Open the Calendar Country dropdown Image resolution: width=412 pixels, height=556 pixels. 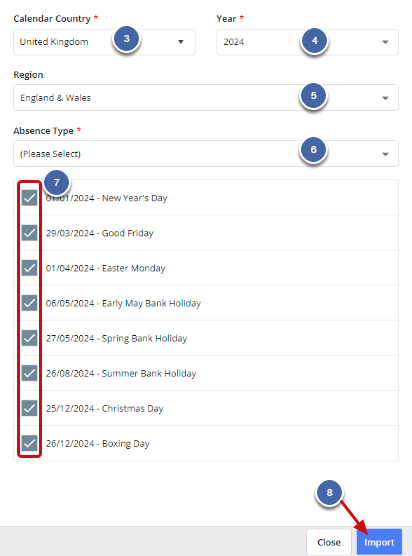[x=104, y=42]
